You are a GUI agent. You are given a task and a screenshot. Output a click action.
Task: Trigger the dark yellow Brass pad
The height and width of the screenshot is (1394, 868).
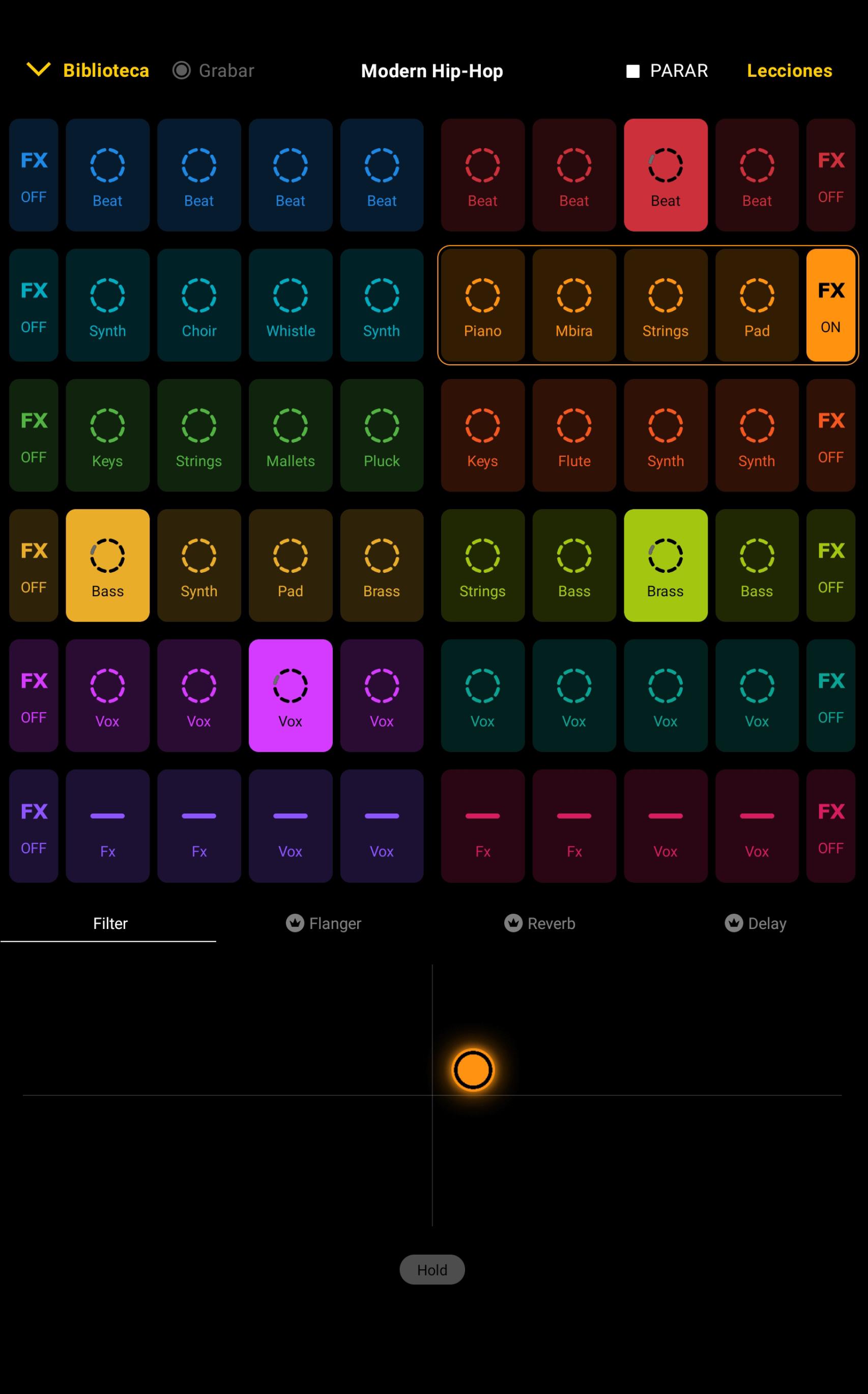point(382,565)
